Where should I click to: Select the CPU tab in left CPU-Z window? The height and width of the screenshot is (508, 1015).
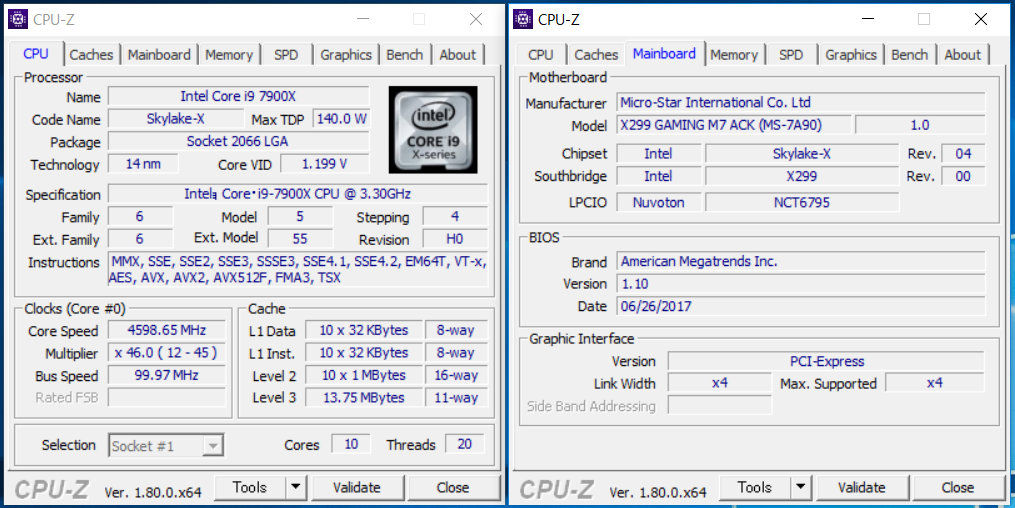36,54
